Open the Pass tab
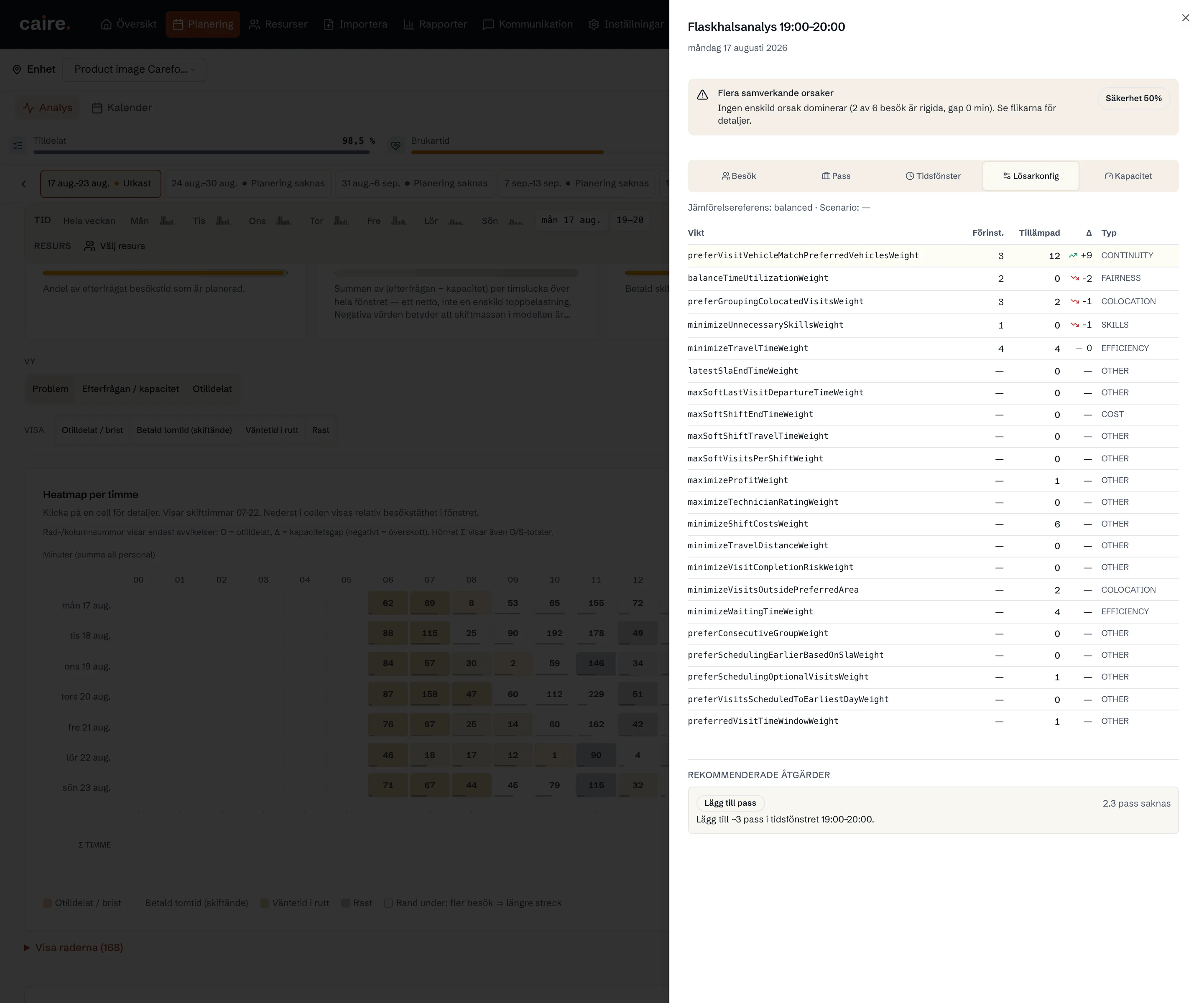1204x1003 pixels. [x=836, y=176]
